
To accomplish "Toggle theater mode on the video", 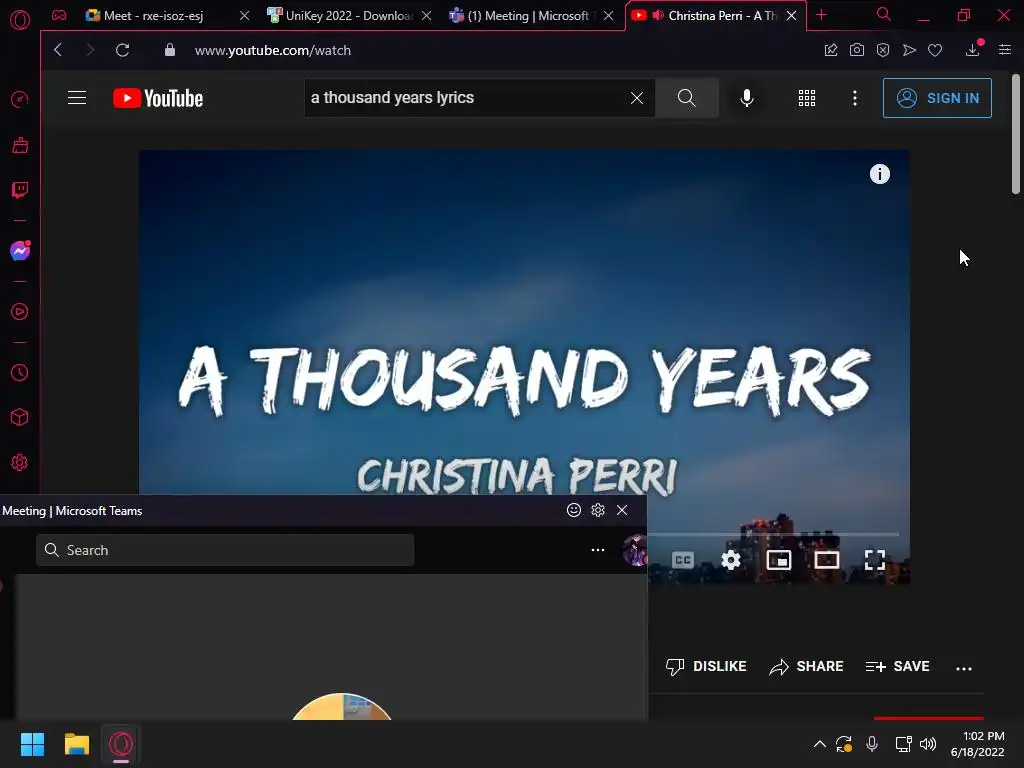I will click(827, 560).
